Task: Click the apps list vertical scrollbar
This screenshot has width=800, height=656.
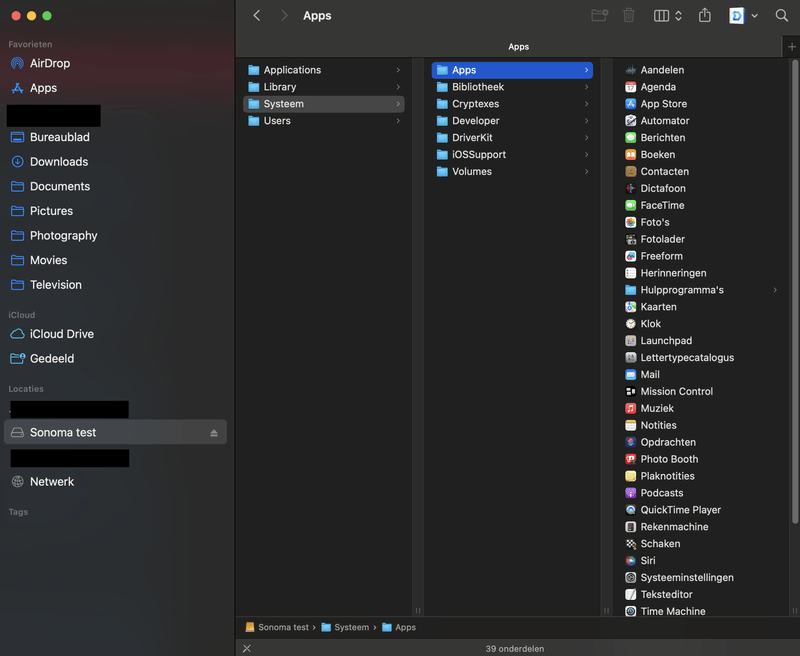Action: pos(794,291)
